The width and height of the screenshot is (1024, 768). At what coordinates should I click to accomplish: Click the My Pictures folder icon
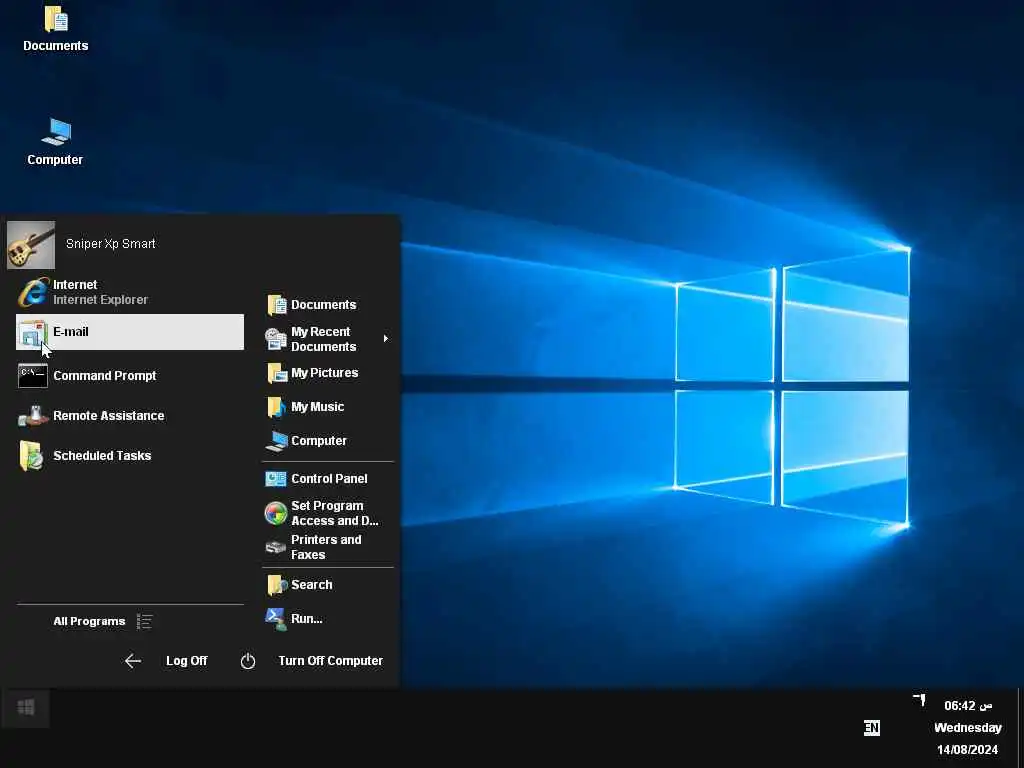277,374
